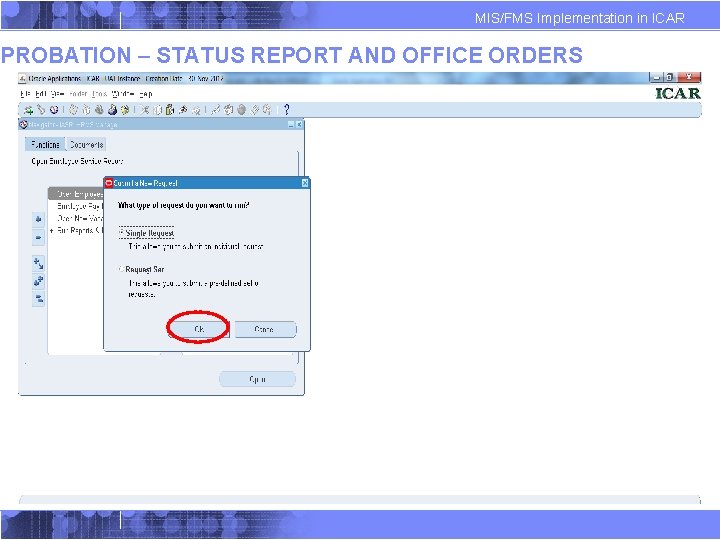Image resolution: width=720 pixels, height=540 pixels.
Task: Click the Translations globe toolbar icon
Action: (x=242, y=110)
